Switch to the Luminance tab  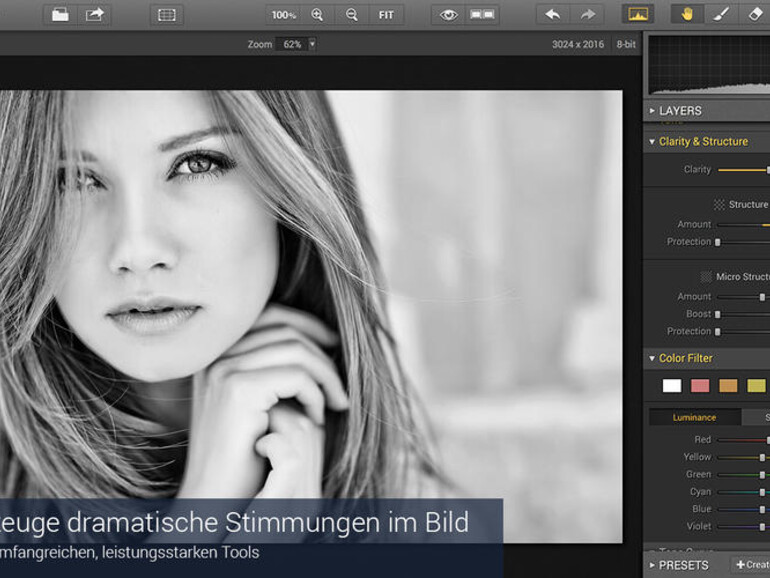tap(694, 417)
